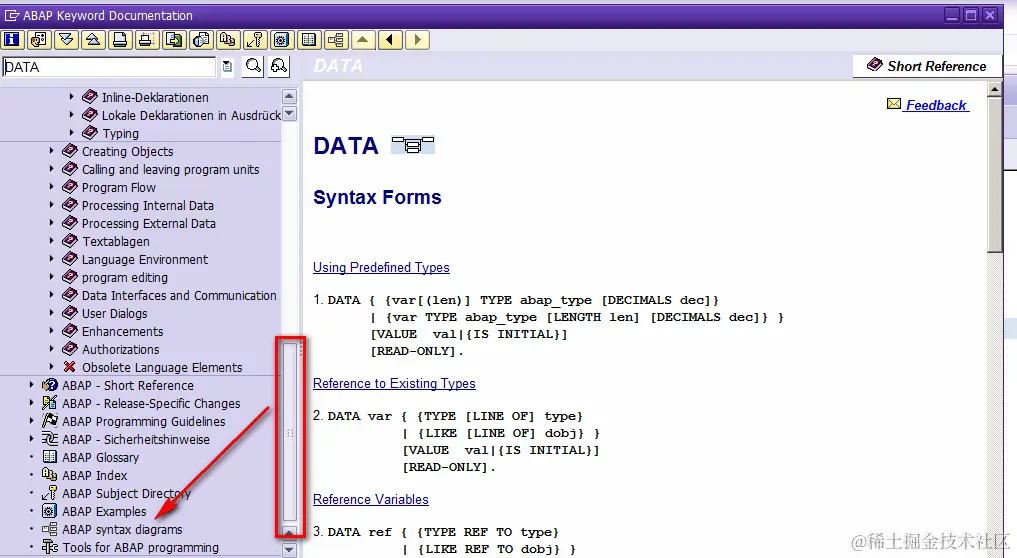Click the documentation pane vertical scrollbar thumb
Viewport: 1017px width, 558px height.
pyautogui.click(x=994, y=174)
